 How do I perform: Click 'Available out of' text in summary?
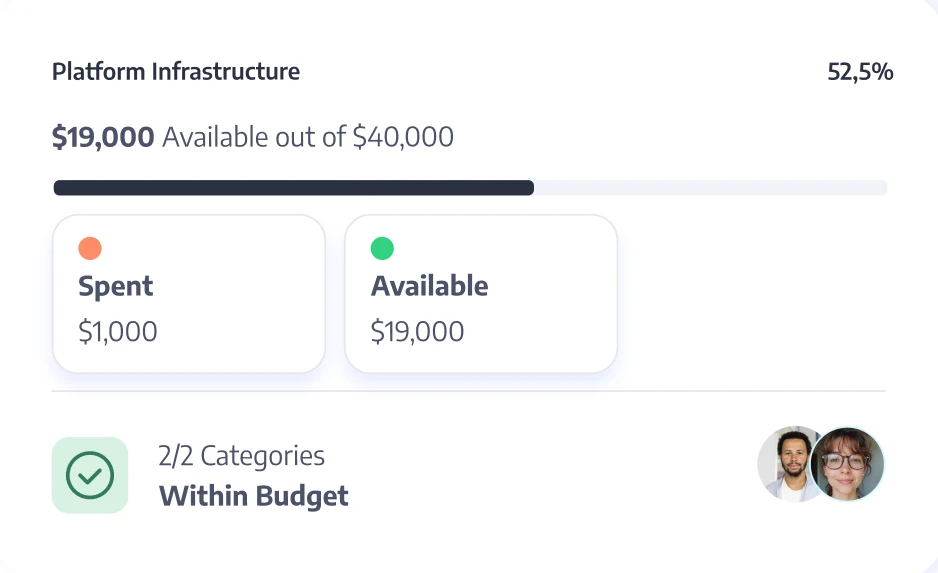point(254,137)
